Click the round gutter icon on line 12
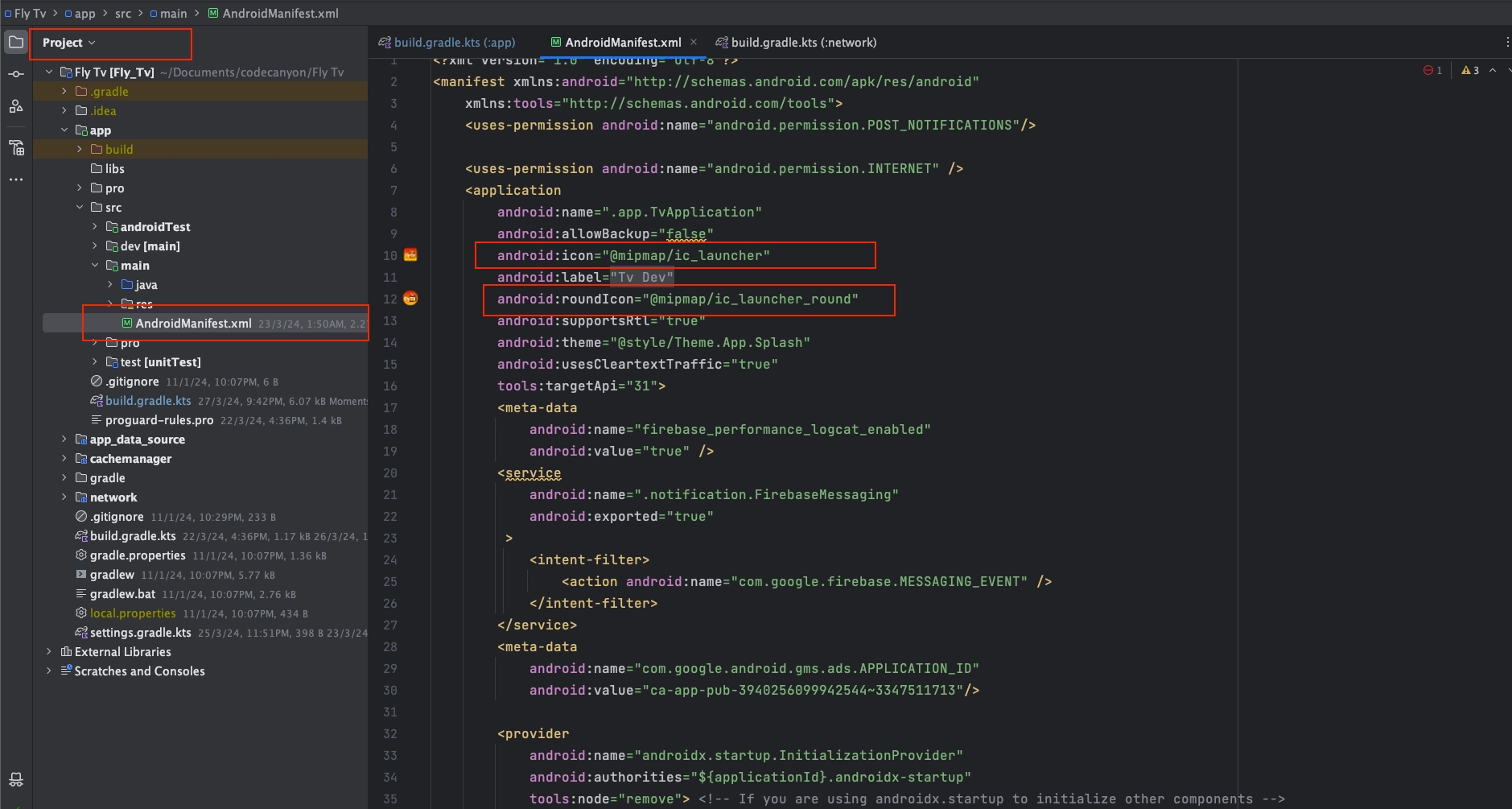This screenshot has width=1512, height=809. tap(410, 299)
